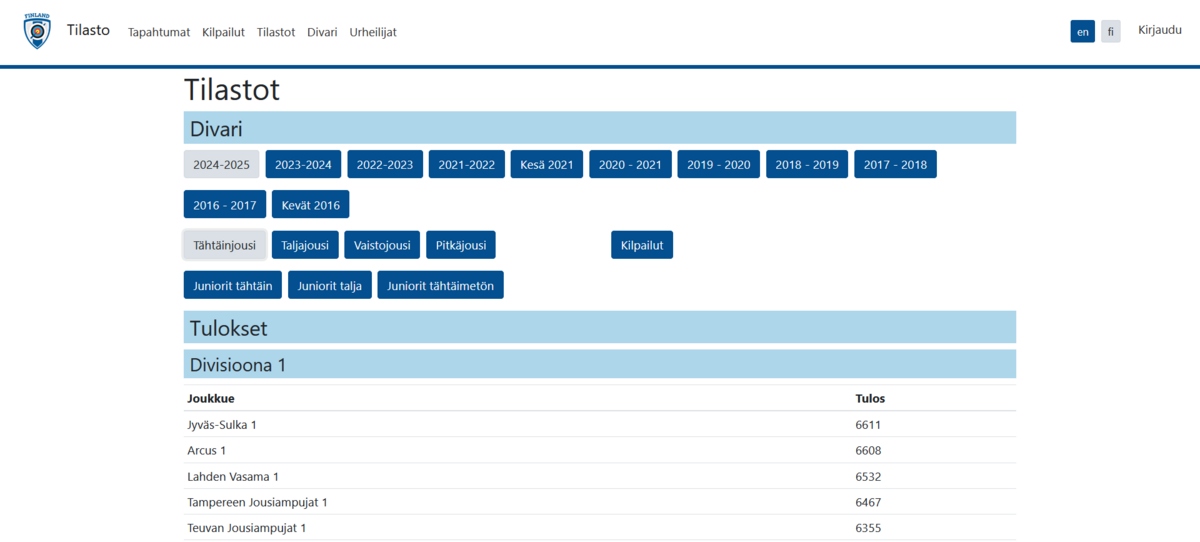Show the 2017 - 2018 season
This screenshot has height=542, width=1200.
click(895, 164)
